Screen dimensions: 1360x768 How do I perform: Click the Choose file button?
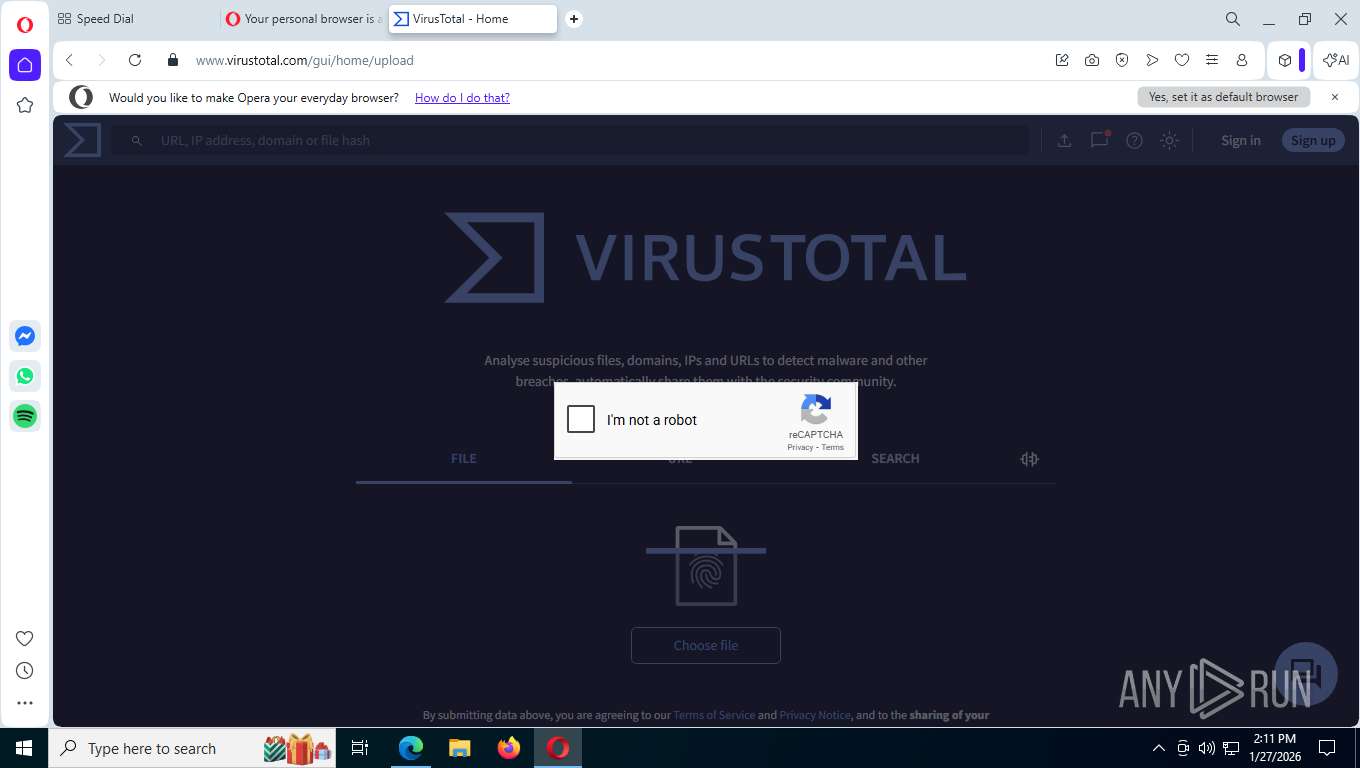point(706,645)
